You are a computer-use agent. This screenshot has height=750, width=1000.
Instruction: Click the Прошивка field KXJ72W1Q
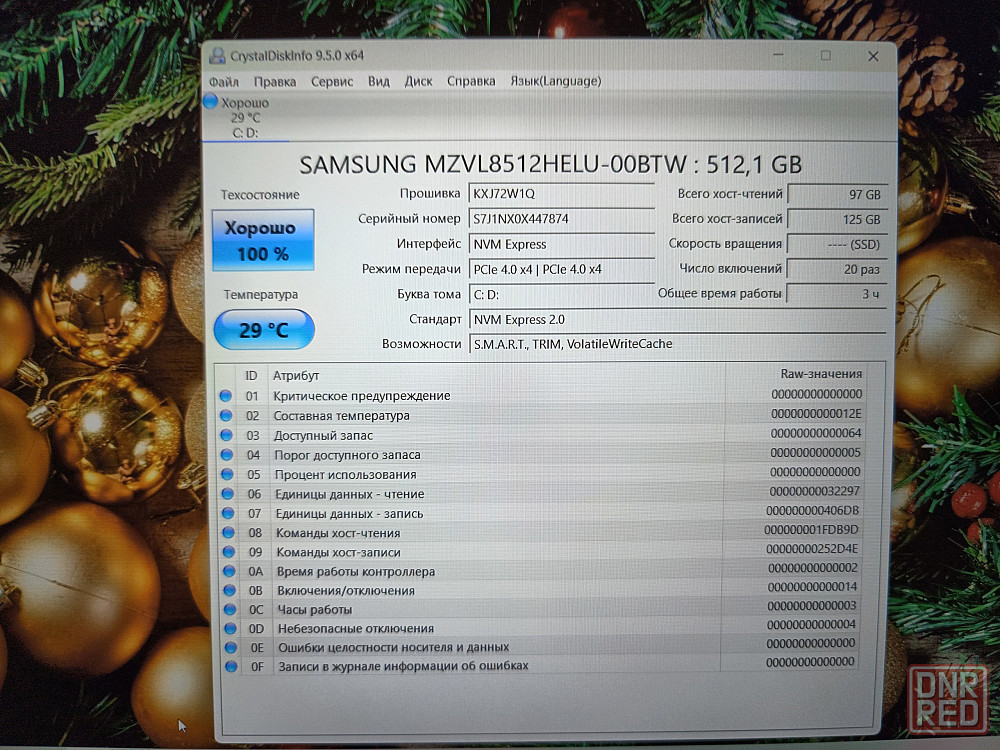(x=561, y=194)
